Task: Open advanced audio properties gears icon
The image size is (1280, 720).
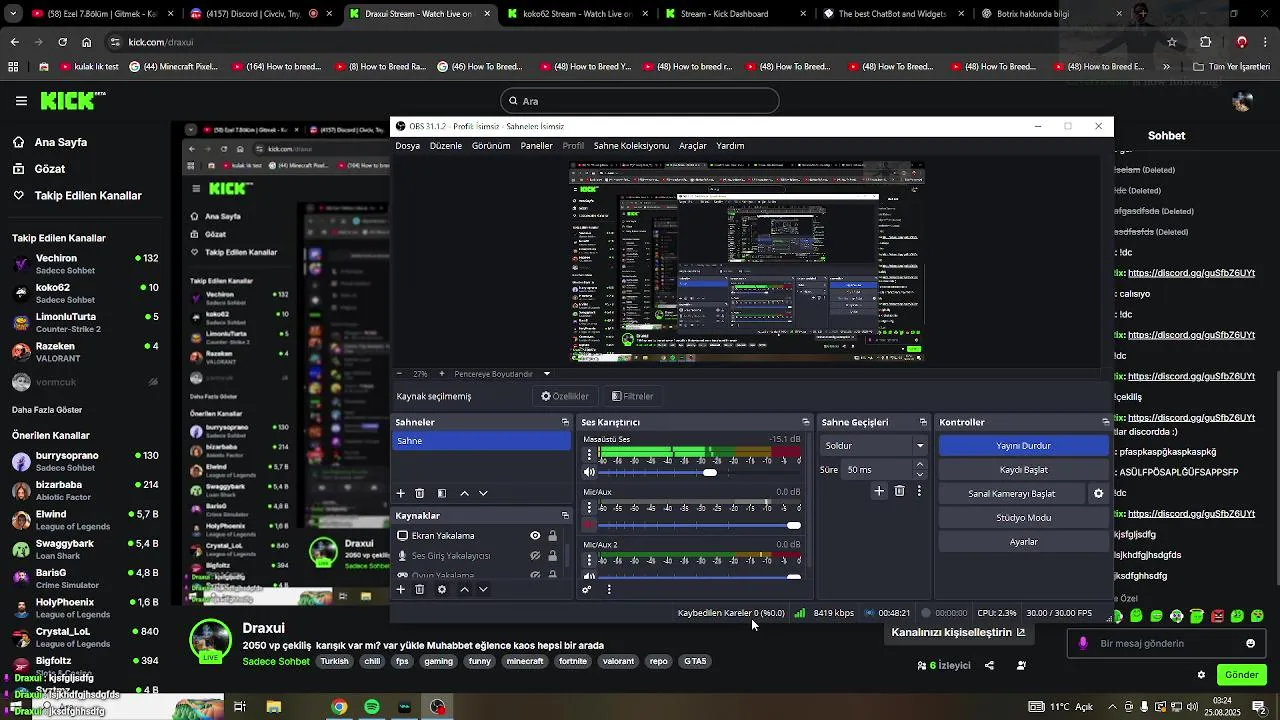Action: [x=587, y=589]
